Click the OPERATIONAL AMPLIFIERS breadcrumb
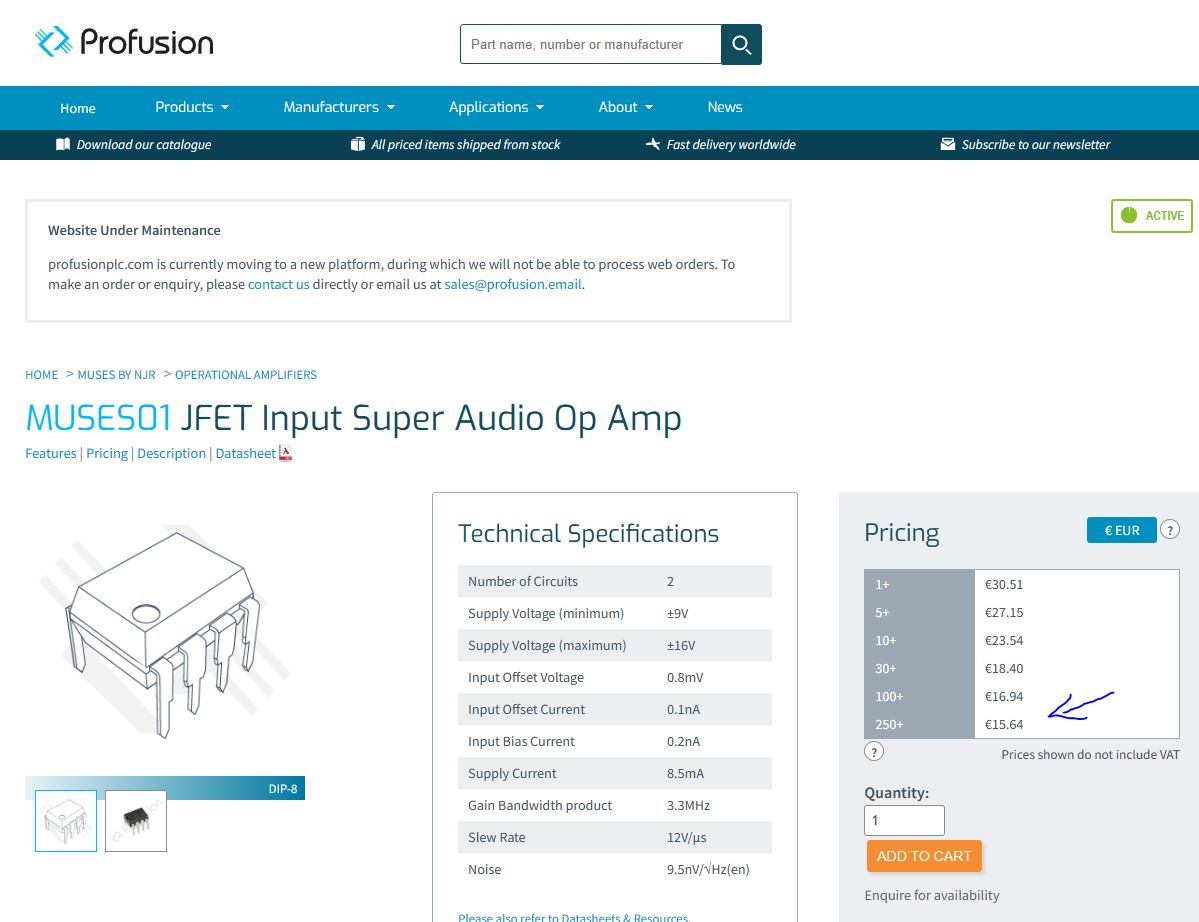The height and width of the screenshot is (922, 1199). point(245,375)
